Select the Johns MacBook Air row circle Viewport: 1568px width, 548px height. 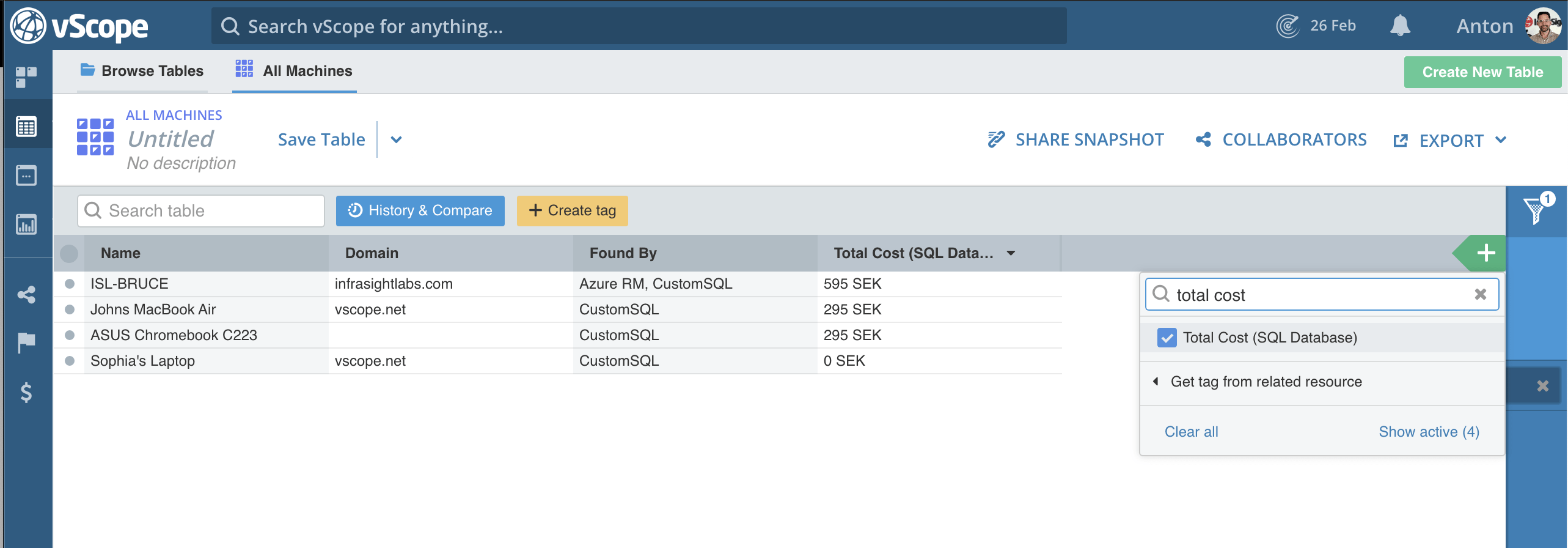(70, 309)
